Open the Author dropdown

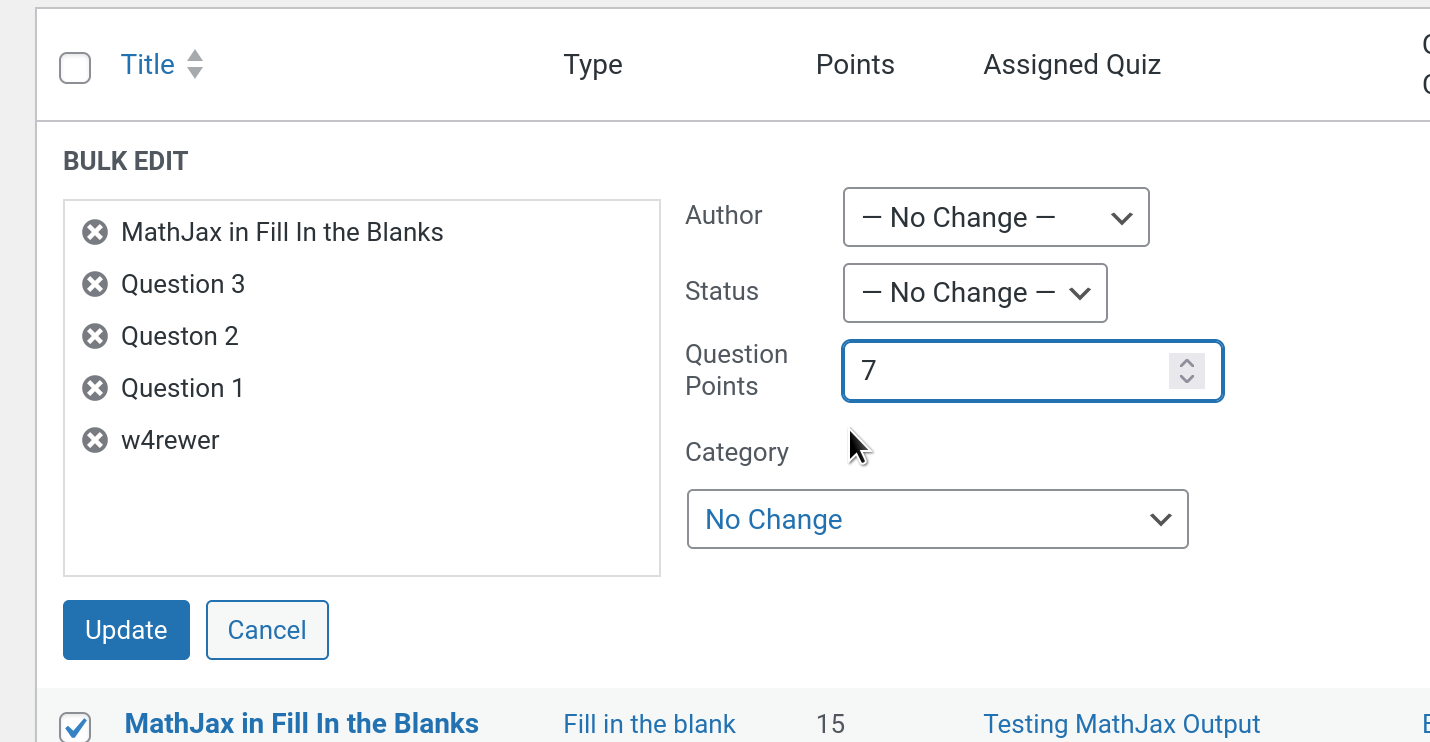pyautogui.click(x=995, y=217)
